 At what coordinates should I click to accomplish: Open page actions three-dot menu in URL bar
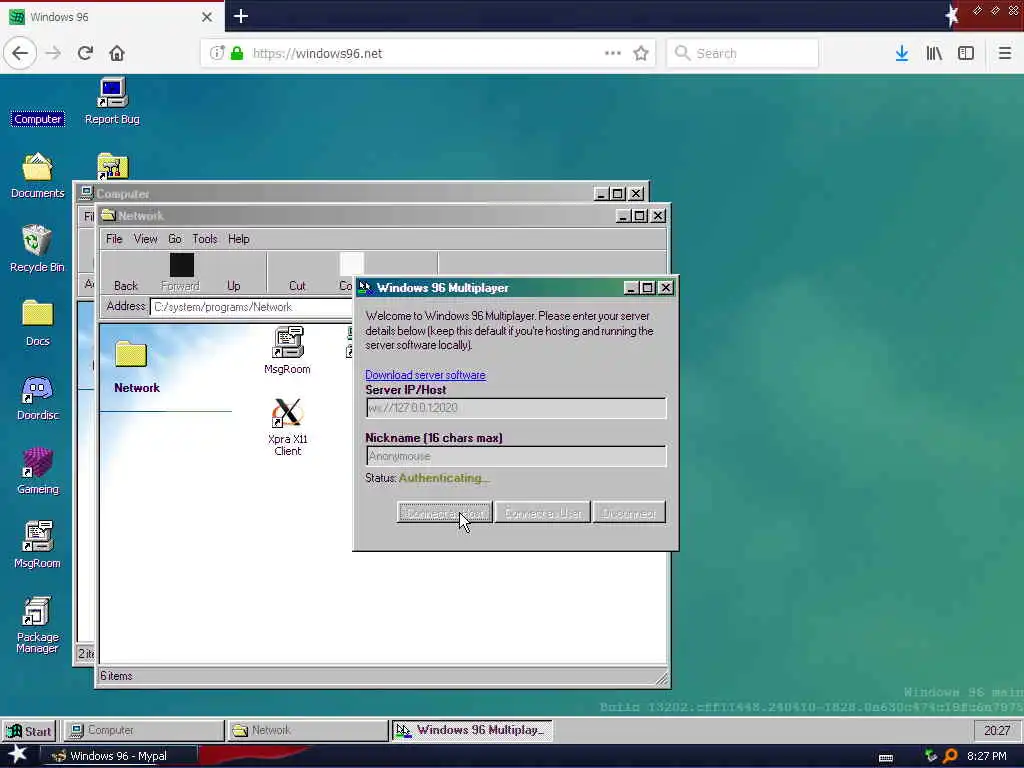point(613,54)
